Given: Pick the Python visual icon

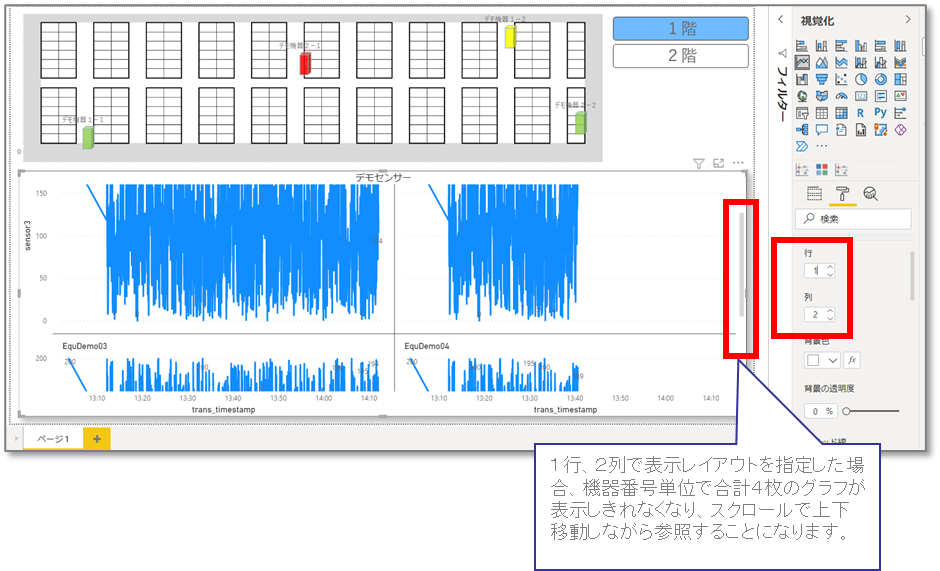Looking at the screenshot, I should 880,112.
